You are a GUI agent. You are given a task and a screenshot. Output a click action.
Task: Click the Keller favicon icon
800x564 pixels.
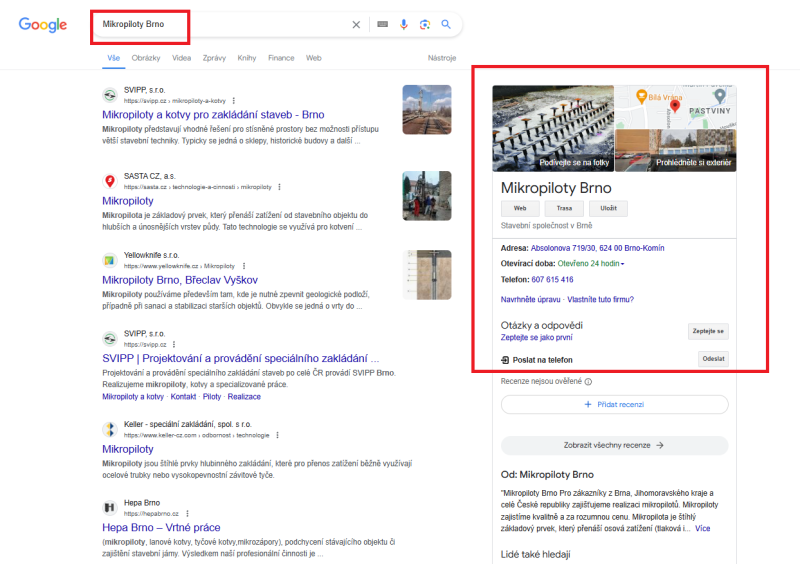point(110,429)
